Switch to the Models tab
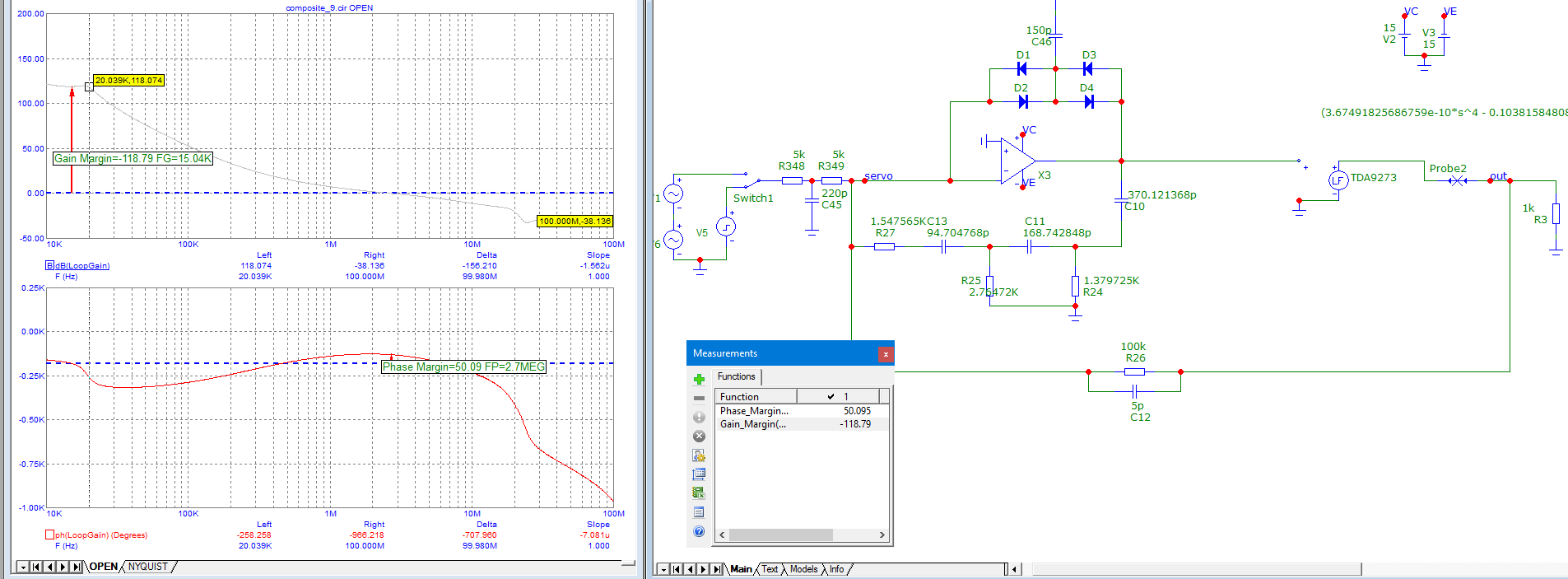The height and width of the screenshot is (579, 1568). (803, 569)
